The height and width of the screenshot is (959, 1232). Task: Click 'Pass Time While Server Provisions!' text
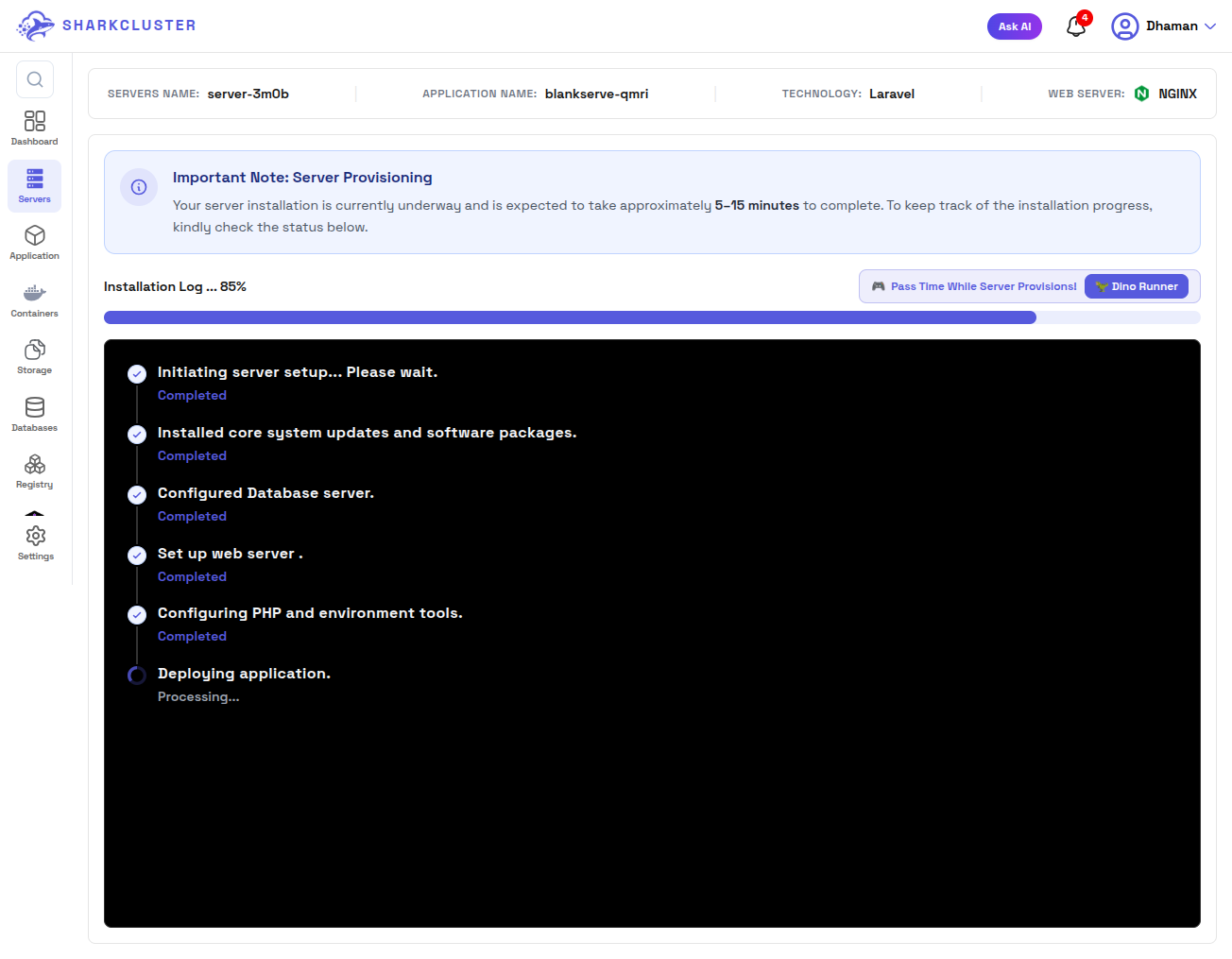(984, 286)
